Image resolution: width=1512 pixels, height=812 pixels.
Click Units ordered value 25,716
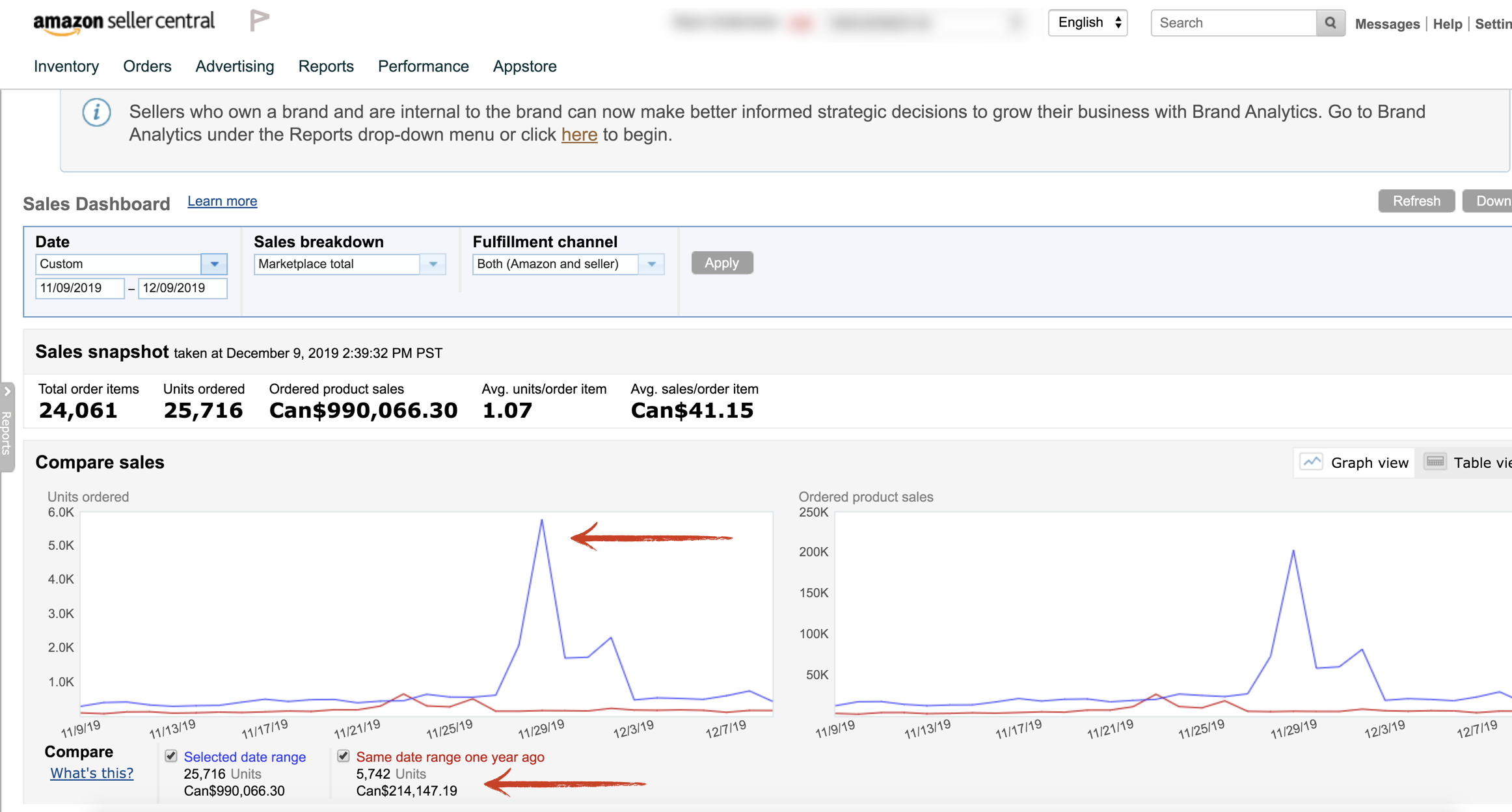[x=204, y=411]
